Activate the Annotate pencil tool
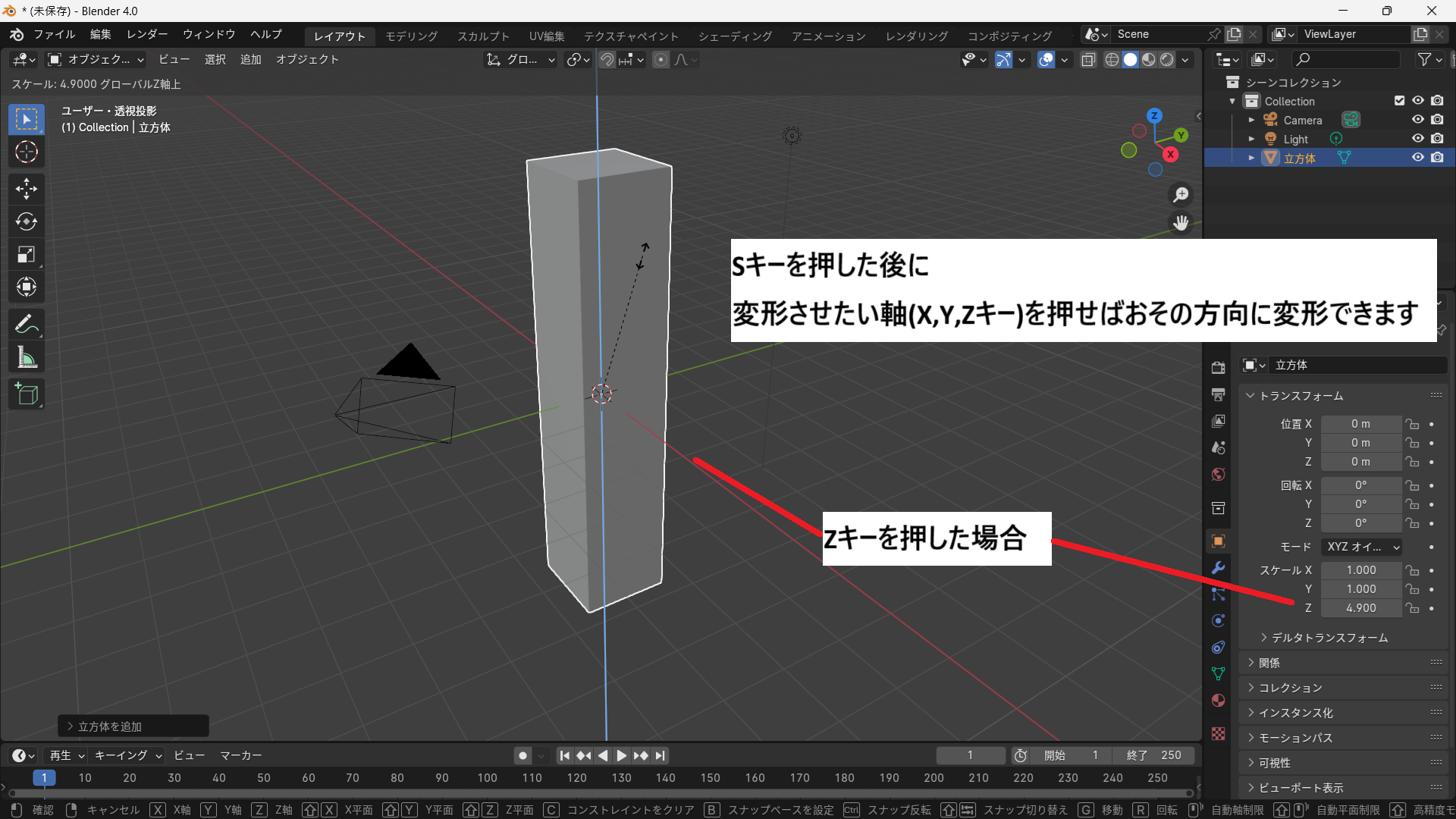 pyautogui.click(x=27, y=325)
